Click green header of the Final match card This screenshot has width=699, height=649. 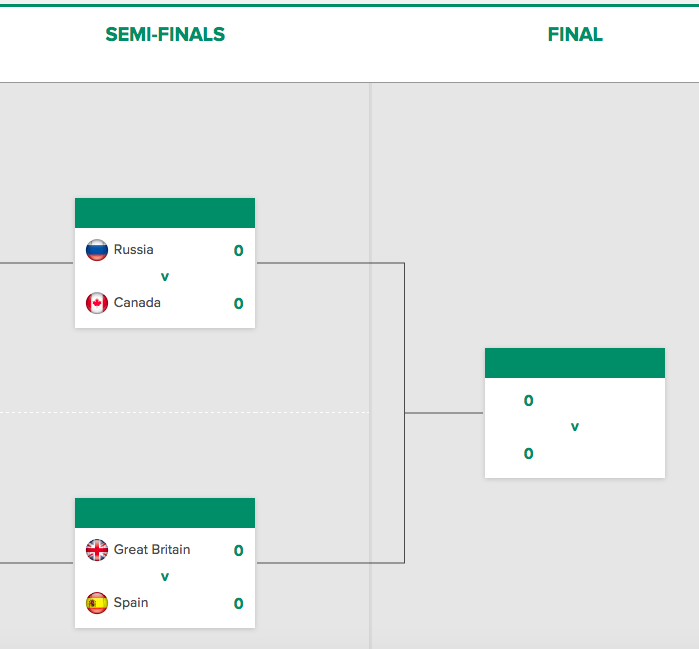pos(575,363)
